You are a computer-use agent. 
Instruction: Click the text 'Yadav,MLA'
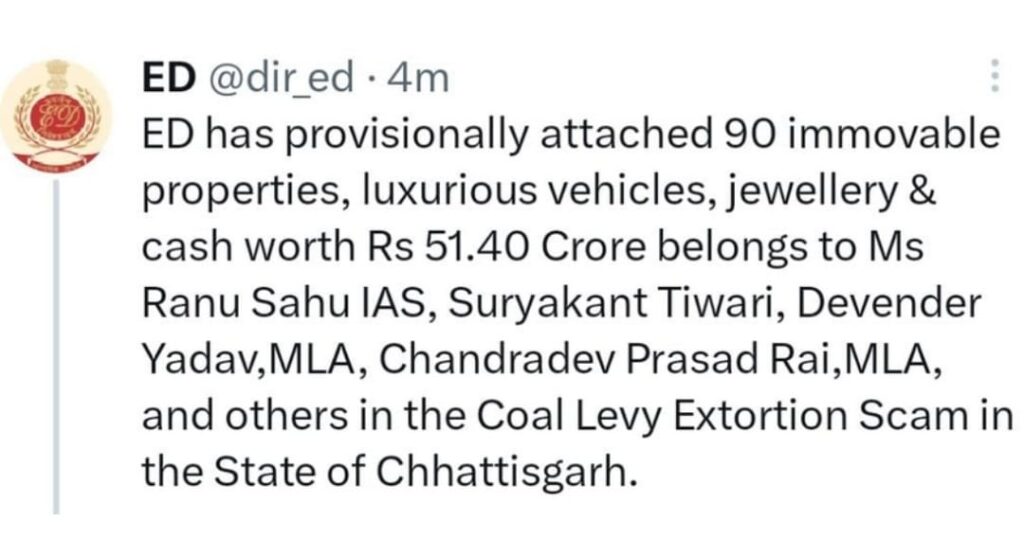(253, 361)
